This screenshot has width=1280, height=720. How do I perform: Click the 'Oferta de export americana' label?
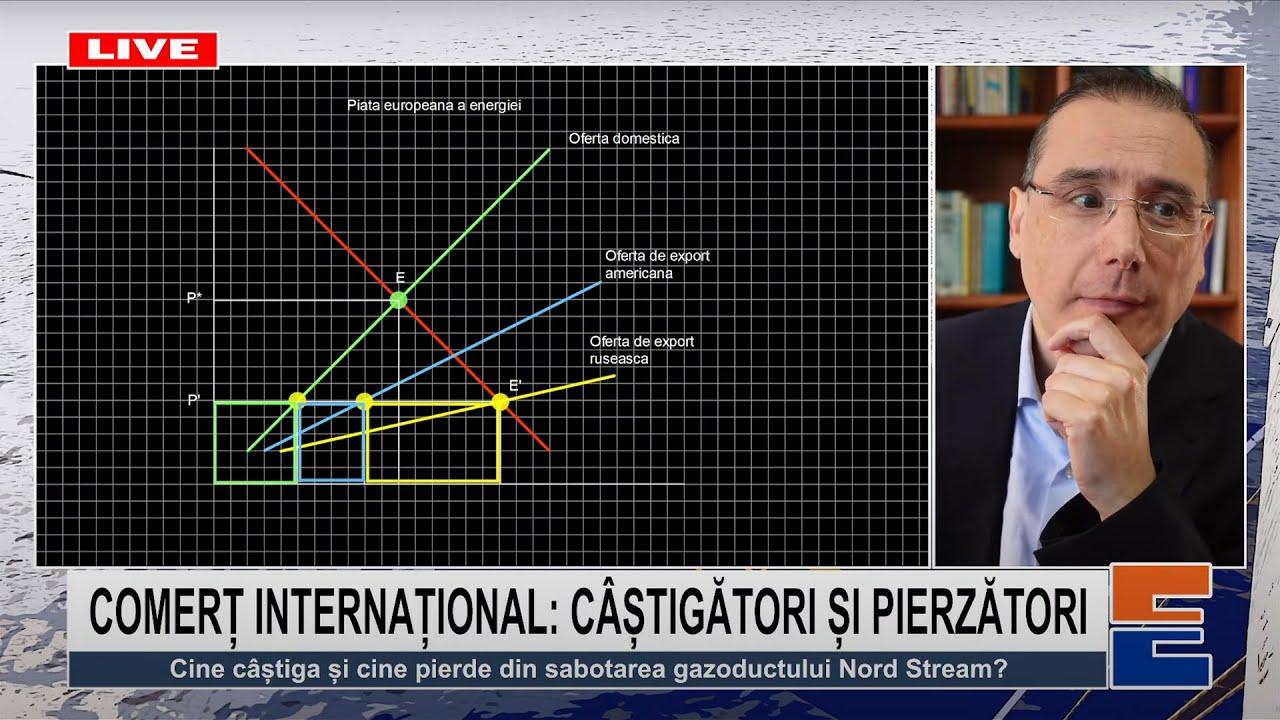(x=657, y=264)
